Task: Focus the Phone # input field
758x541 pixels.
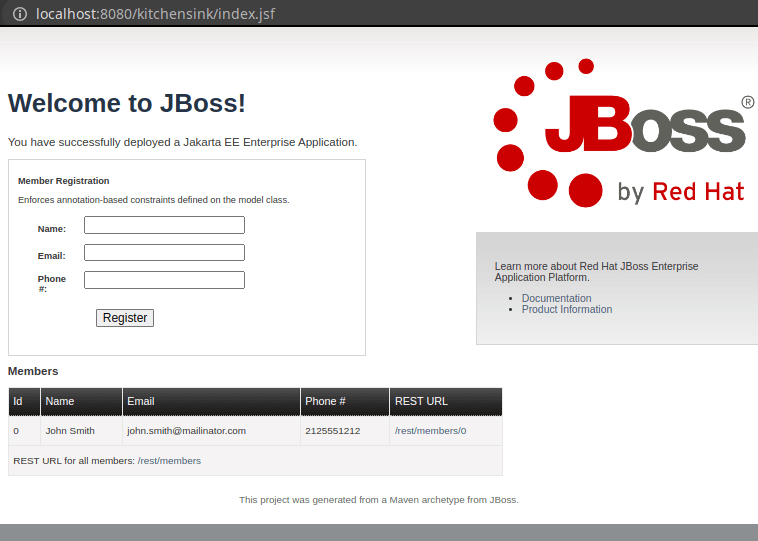Action: point(164,280)
